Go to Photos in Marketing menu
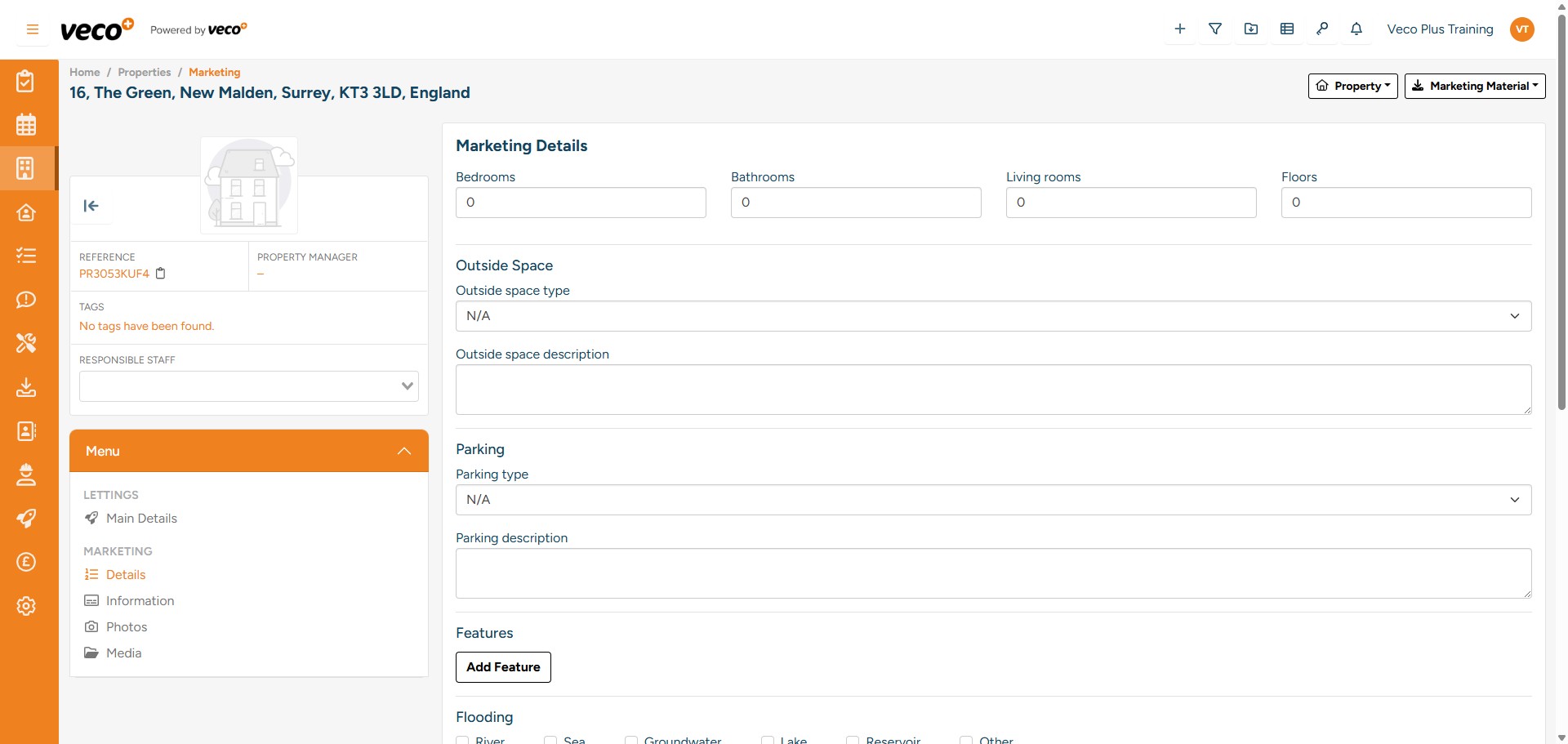 pos(127,627)
